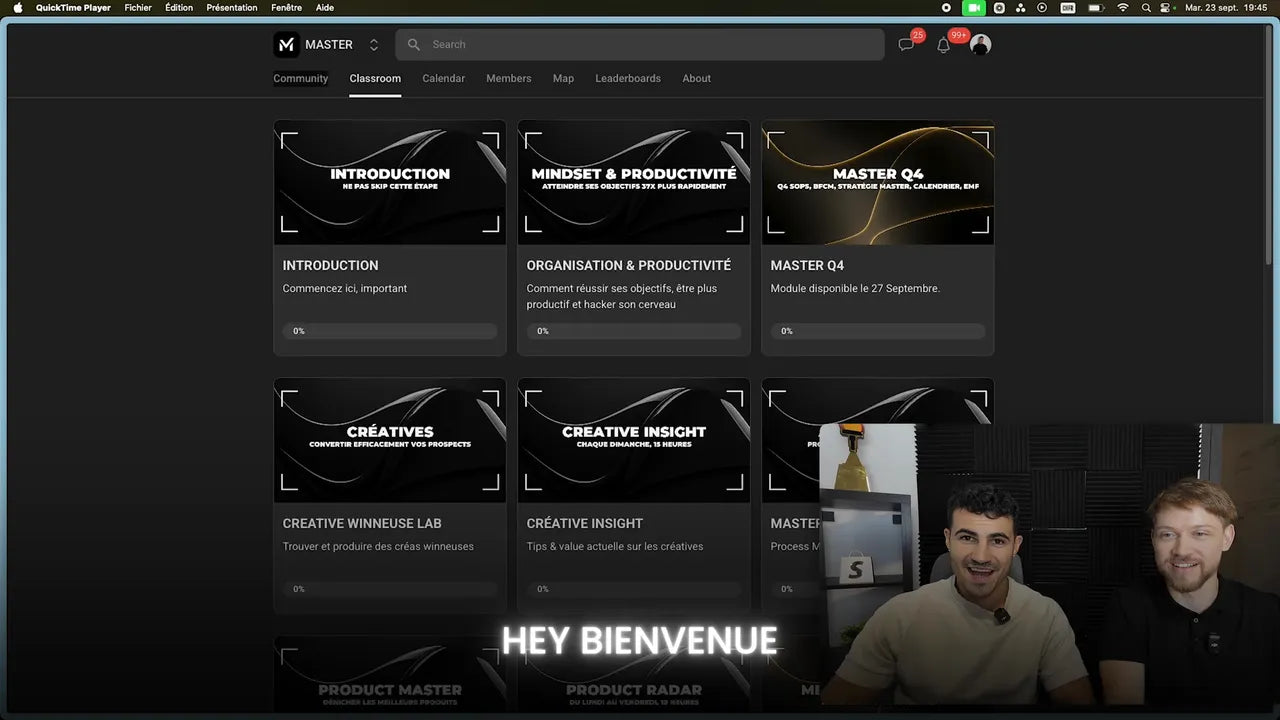Go to the Leaderboards tab
1280x720 pixels.
click(x=627, y=78)
